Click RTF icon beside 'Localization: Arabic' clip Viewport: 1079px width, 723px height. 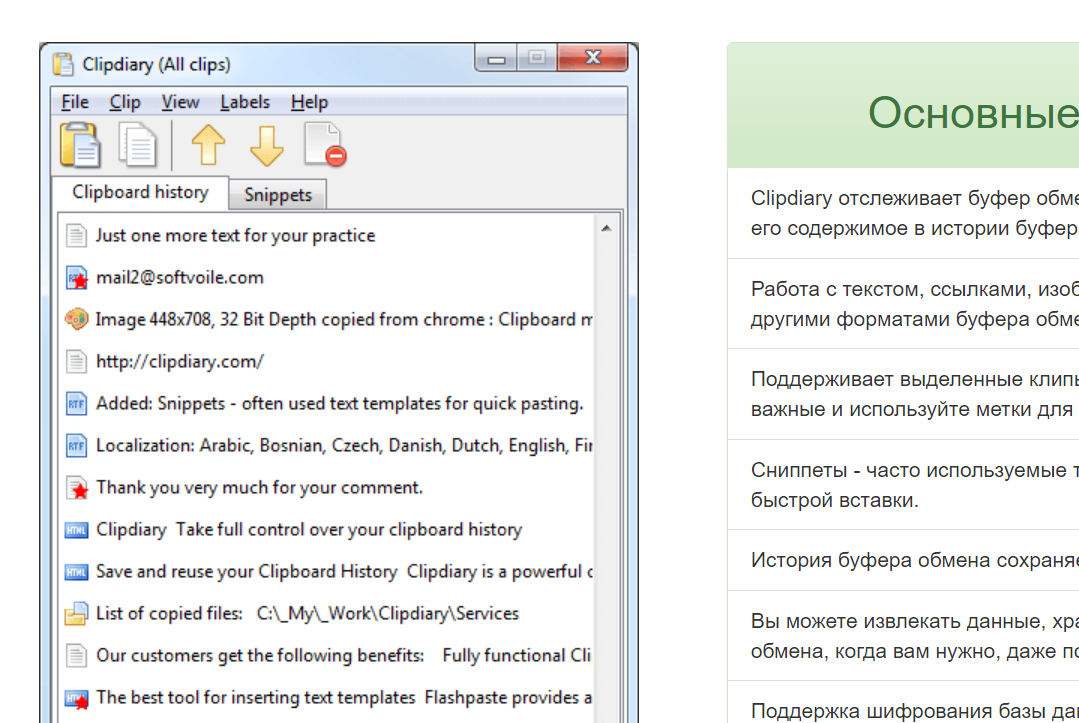point(76,445)
